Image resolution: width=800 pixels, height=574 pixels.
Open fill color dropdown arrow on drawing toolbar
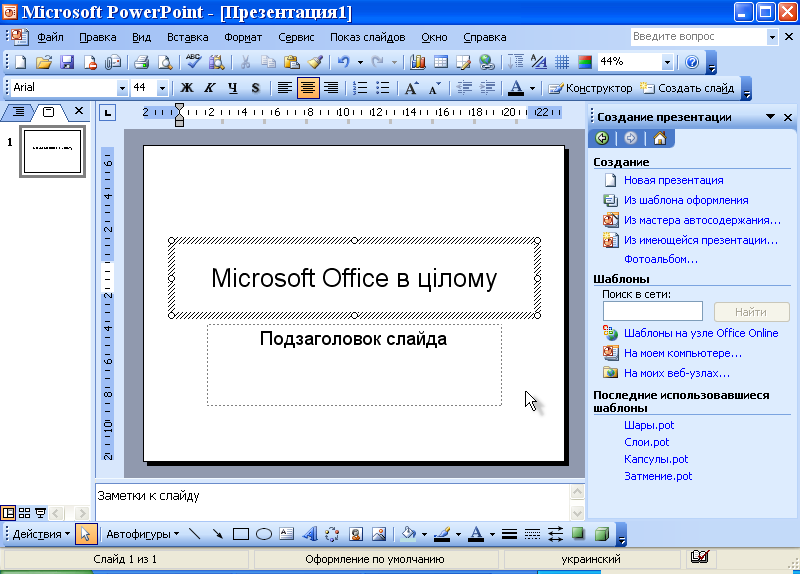pyautogui.click(x=424, y=534)
